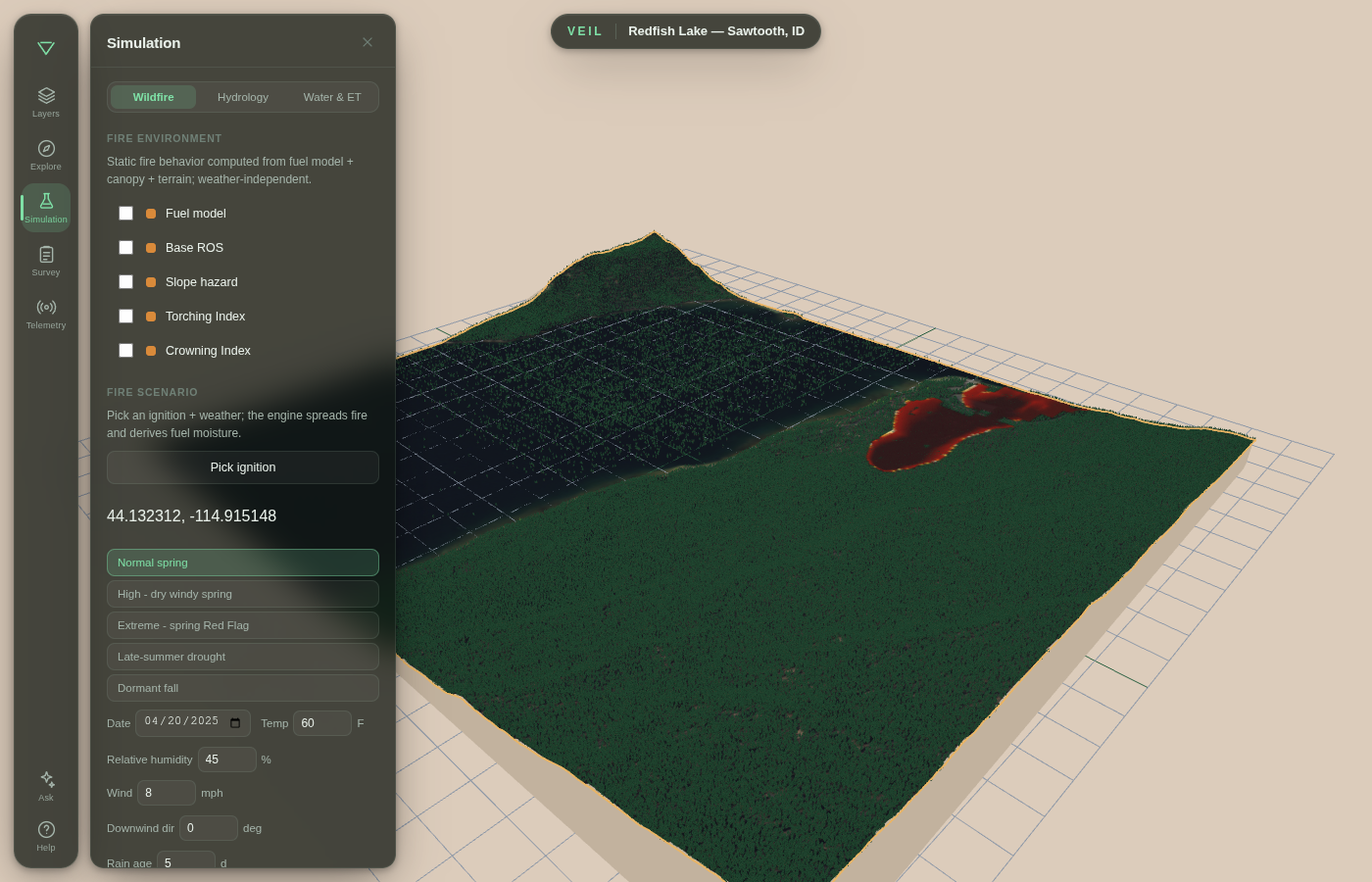The image size is (1372, 882).
Task: Select High - dry windy spring scenario
Action: tap(243, 594)
